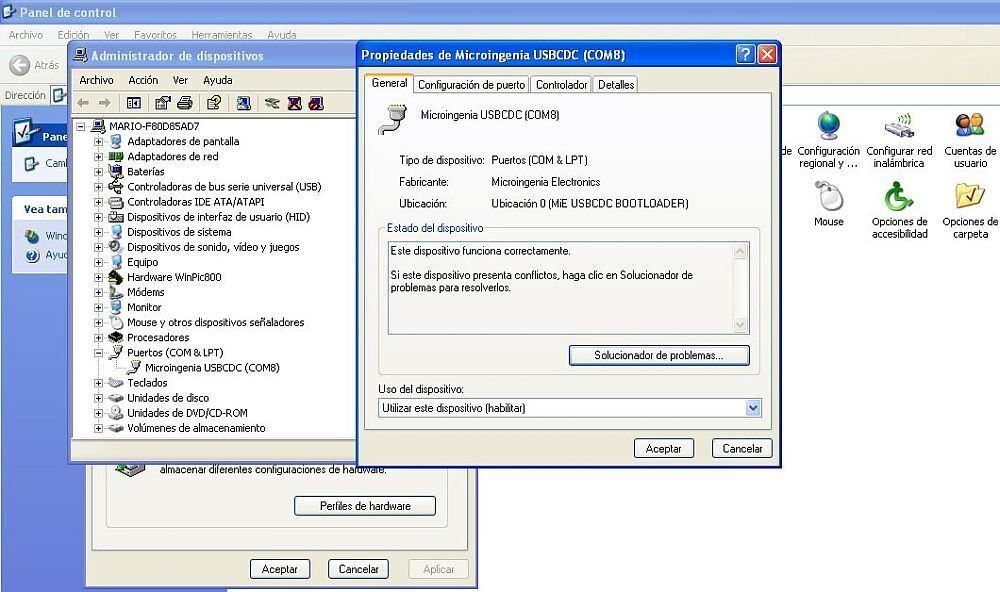Open Favoritos menu in Panel de control

click(x=155, y=35)
